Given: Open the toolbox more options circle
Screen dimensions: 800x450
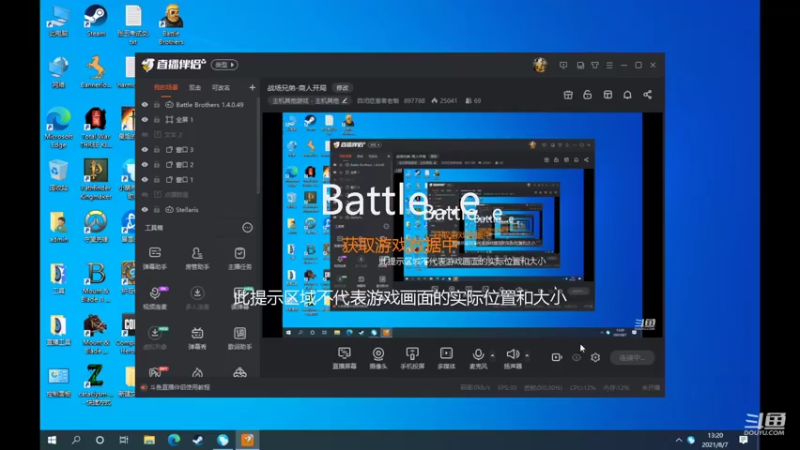Looking at the screenshot, I should 247,228.
